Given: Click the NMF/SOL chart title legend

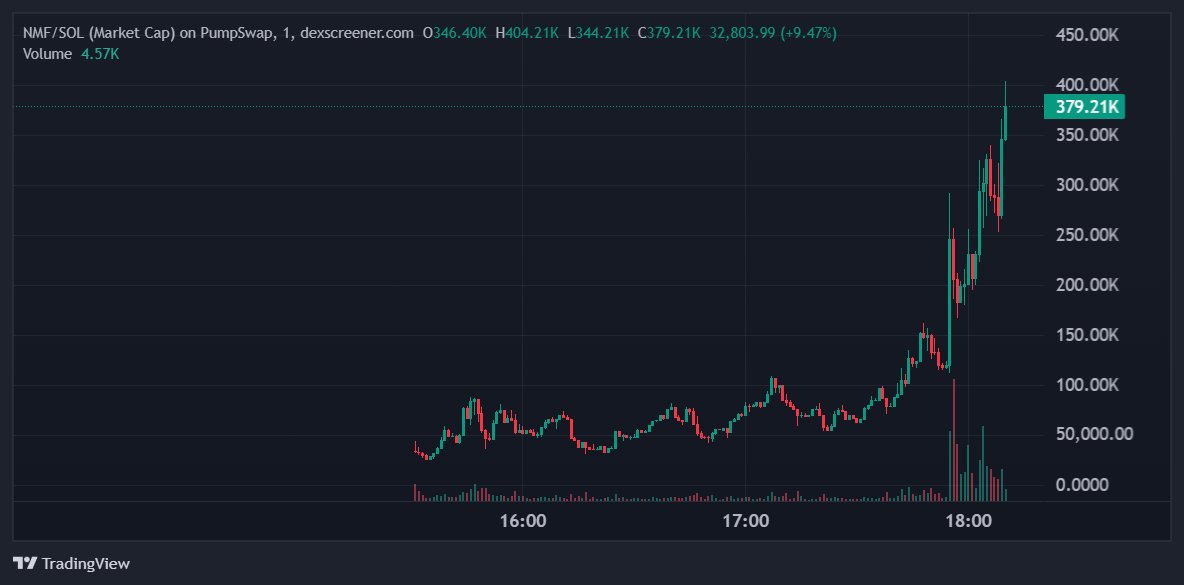Looking at the screenshot, I should 218,33.
